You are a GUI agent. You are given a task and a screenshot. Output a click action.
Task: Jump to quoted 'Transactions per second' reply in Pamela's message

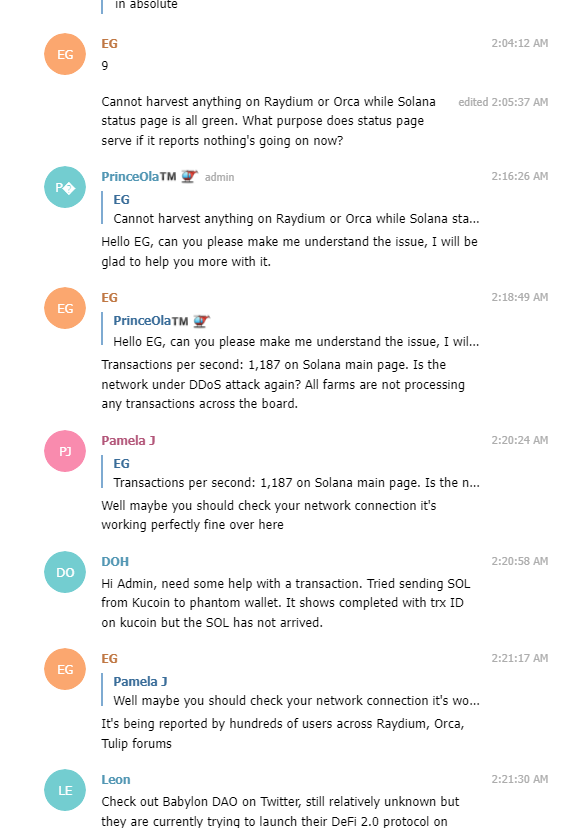[291, 473]
